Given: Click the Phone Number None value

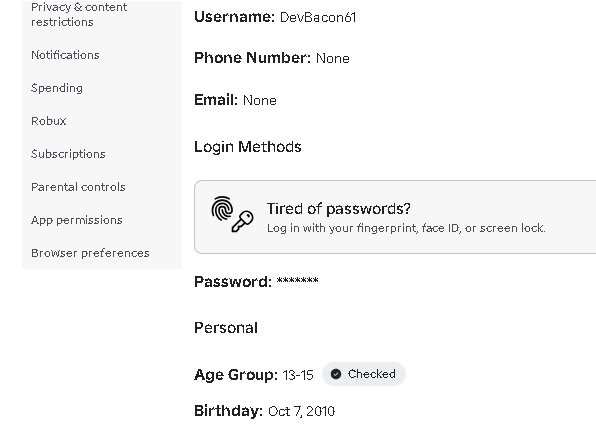Looking at the screenshot, I should tap(333, 59).
